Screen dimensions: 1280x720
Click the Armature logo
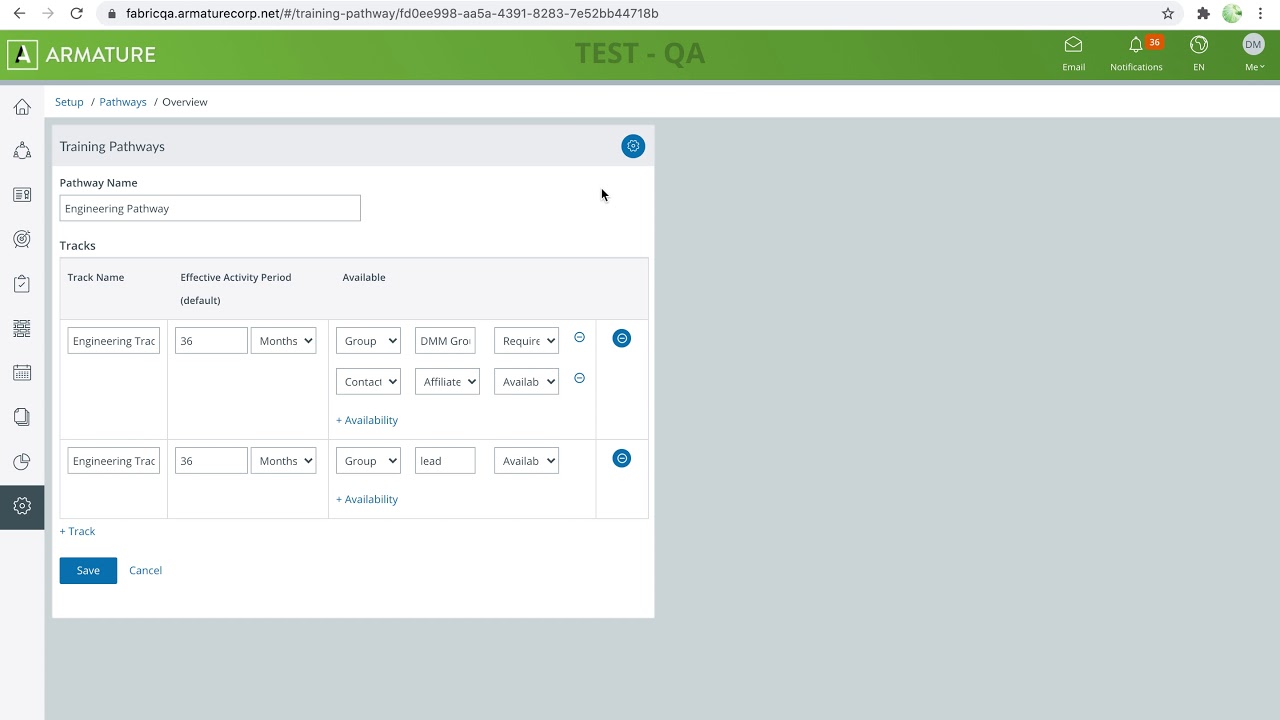click(x=82, y=54)
